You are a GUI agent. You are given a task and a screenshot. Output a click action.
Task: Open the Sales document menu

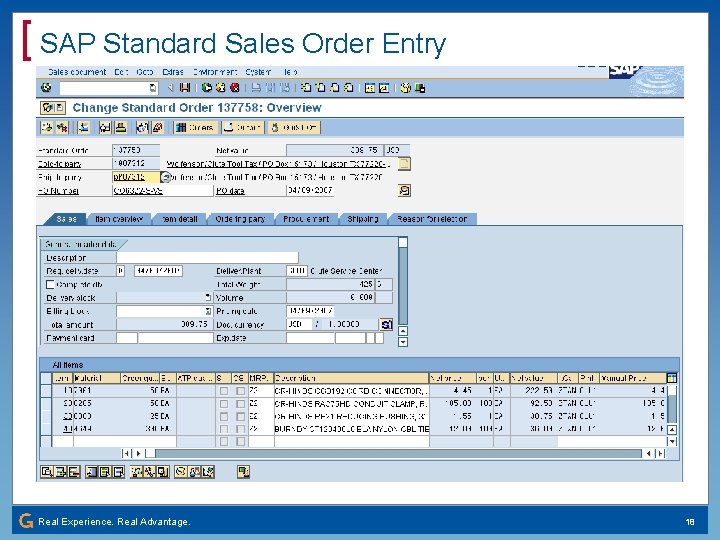[x=77, y=72]
